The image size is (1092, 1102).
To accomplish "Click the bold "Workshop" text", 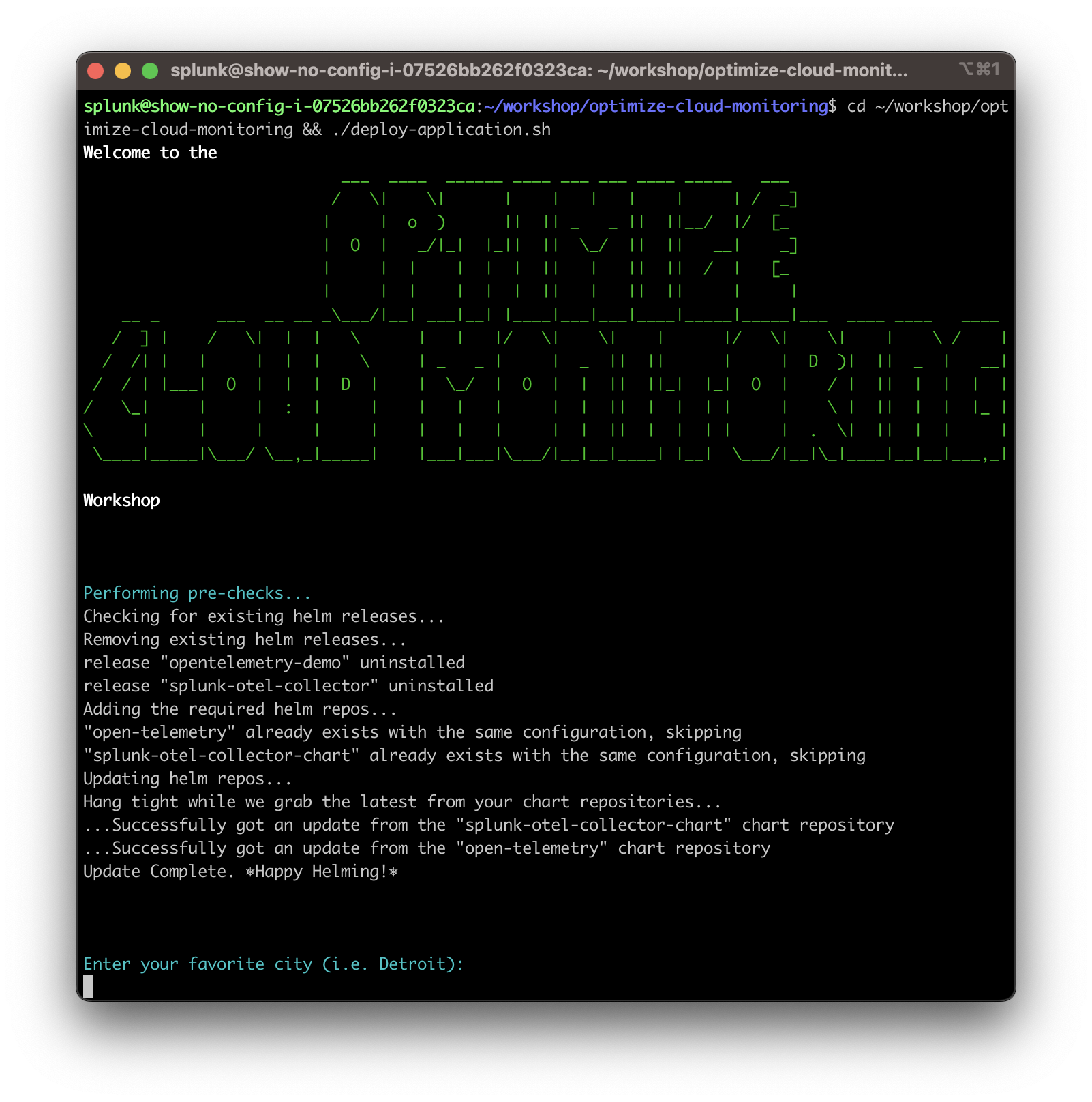I will click(x=121, y=501).
